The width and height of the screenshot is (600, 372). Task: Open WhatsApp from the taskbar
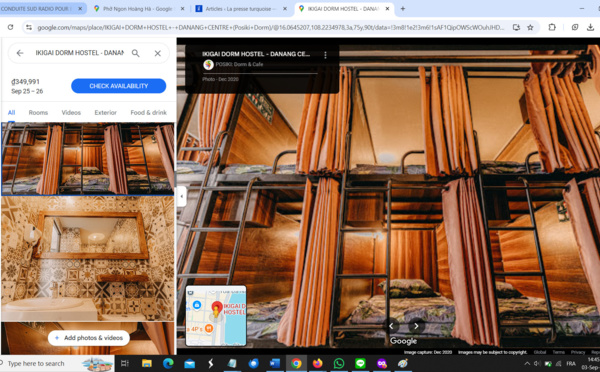339,363
